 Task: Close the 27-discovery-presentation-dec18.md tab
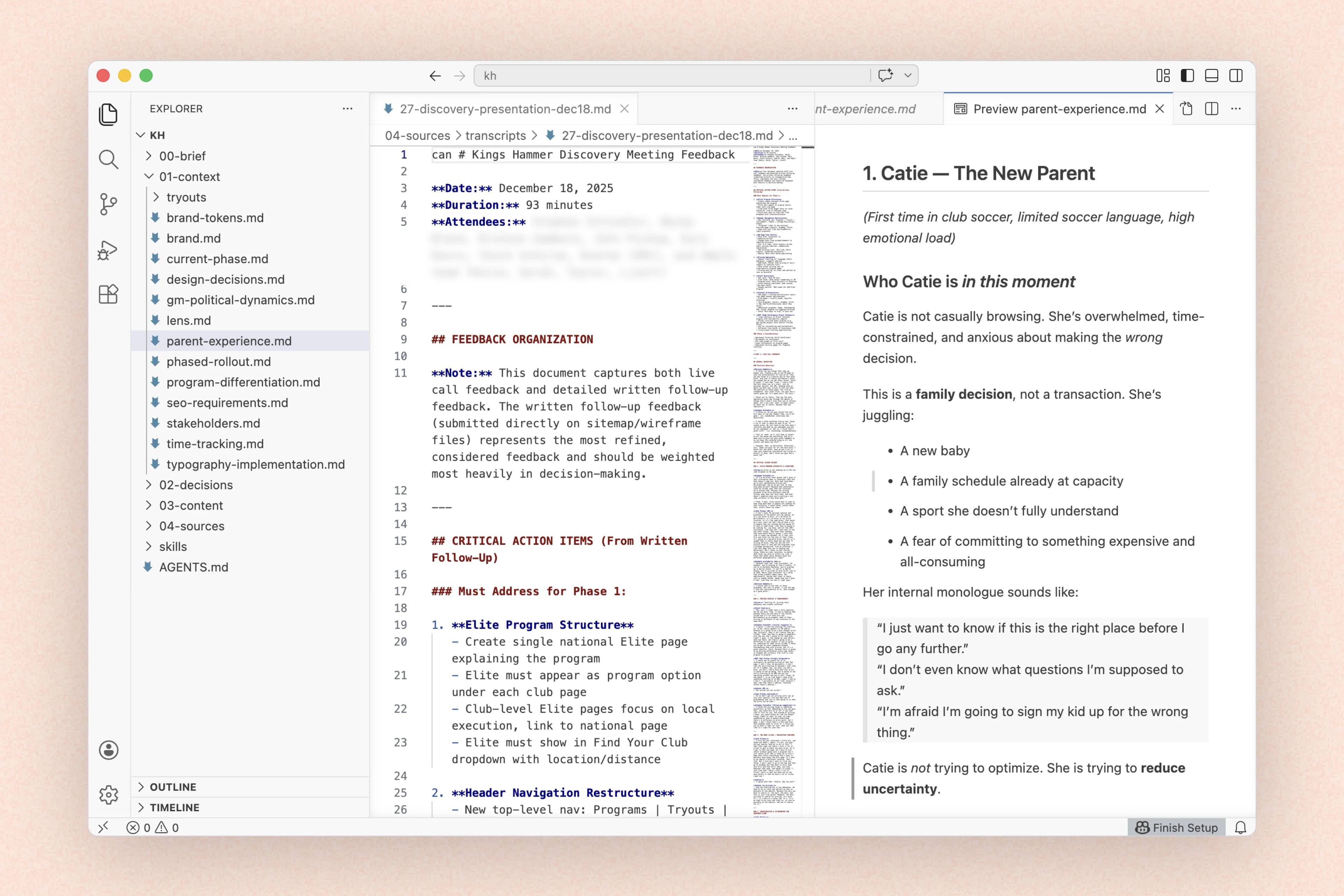click(x=624, y=108)
